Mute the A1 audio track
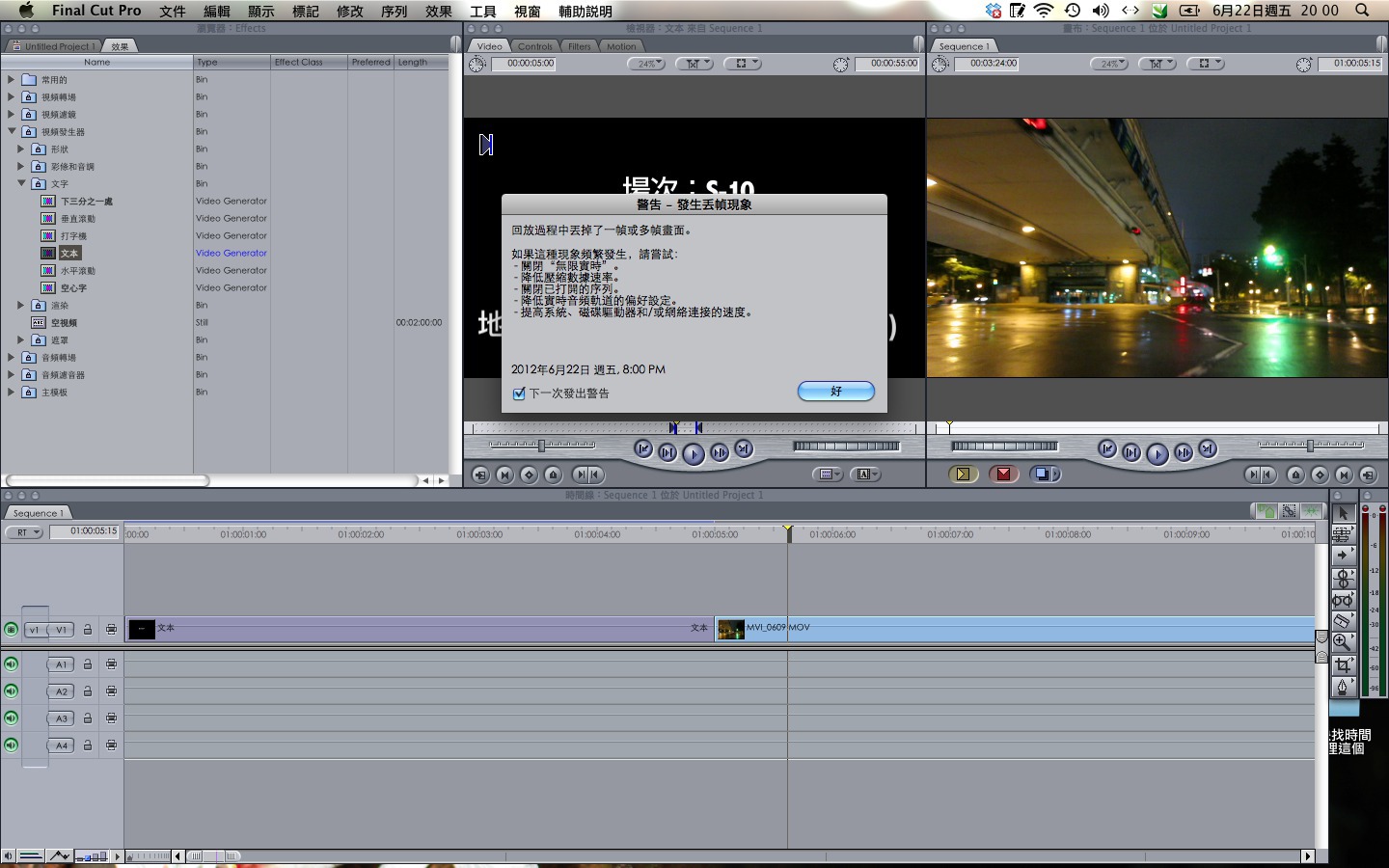 (11, 664)
